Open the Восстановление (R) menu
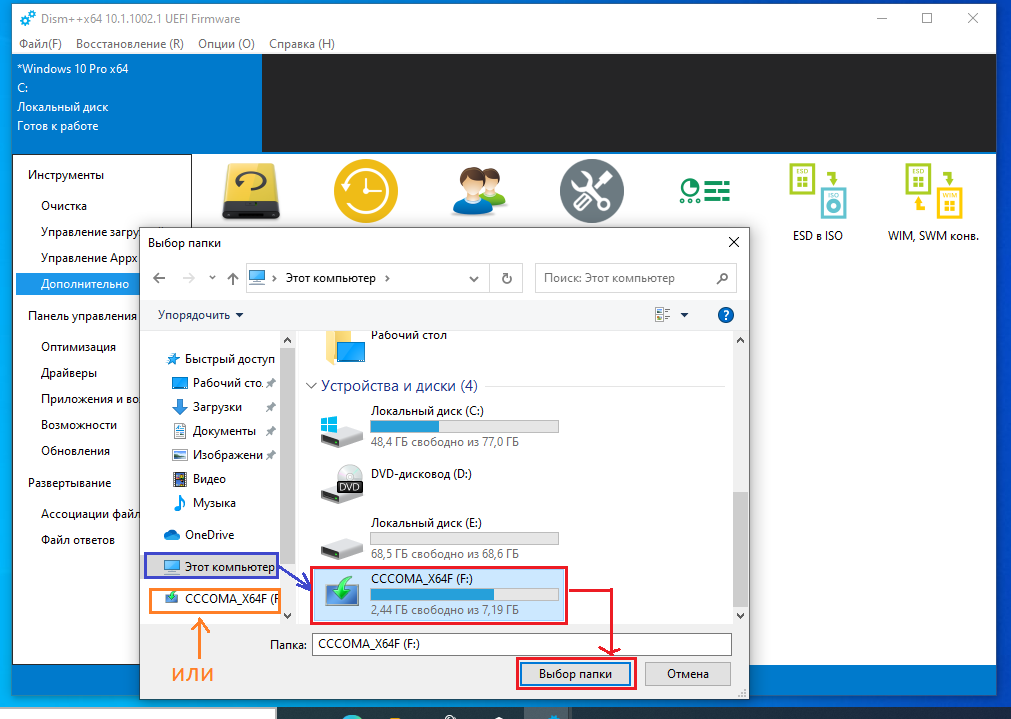The image size is (1011, 719). tap(130, 44)
